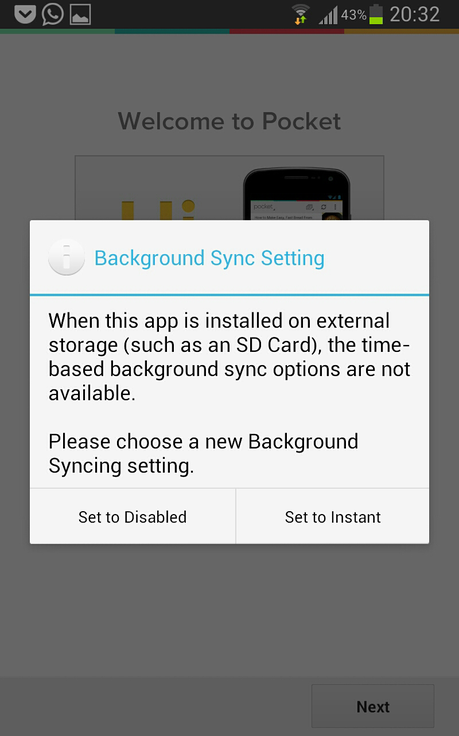Click the round info icon in dialog
This screenshot has width=459, height=736.
click(67, 257)
